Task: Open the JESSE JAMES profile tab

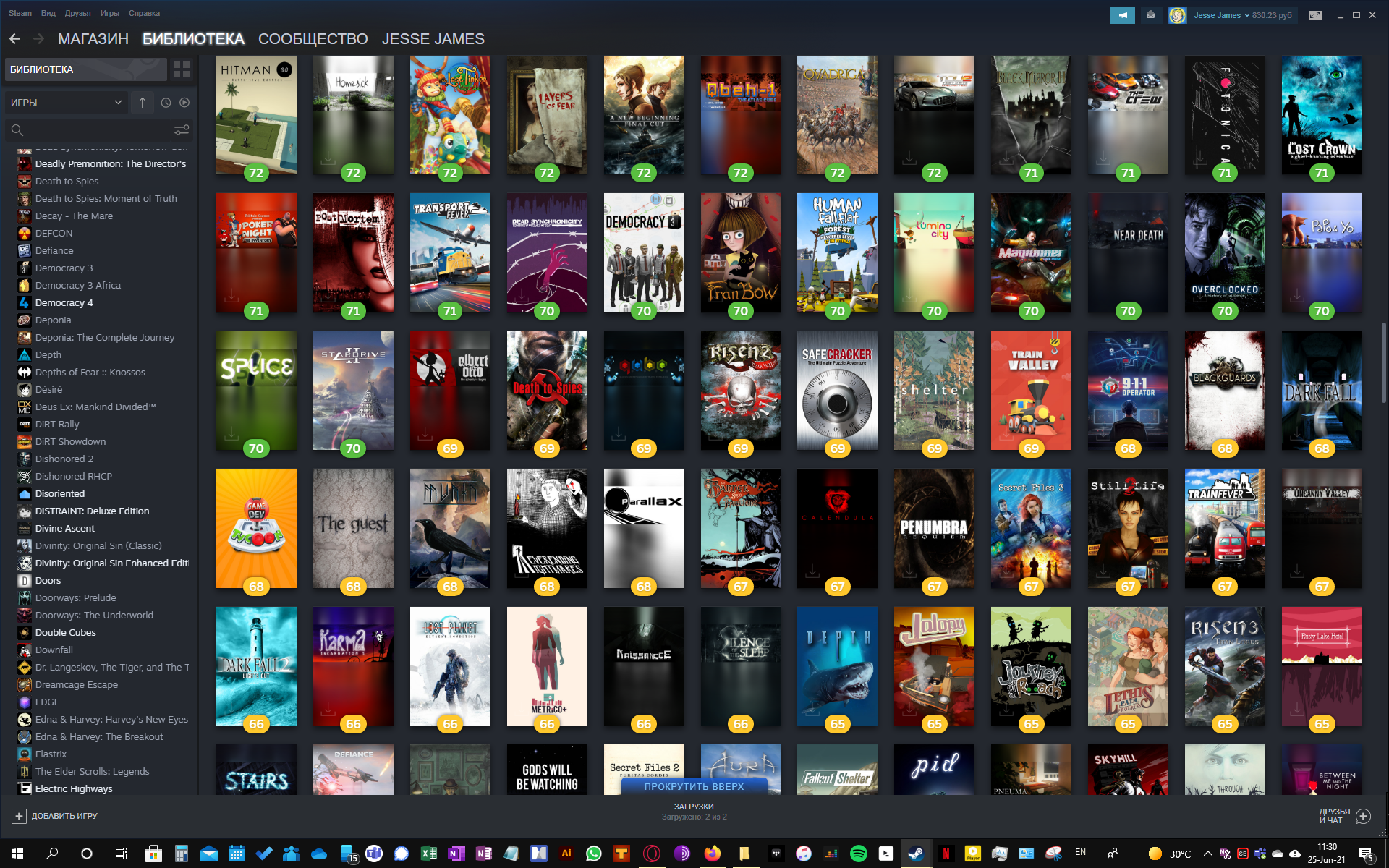Action: [433, 39]
